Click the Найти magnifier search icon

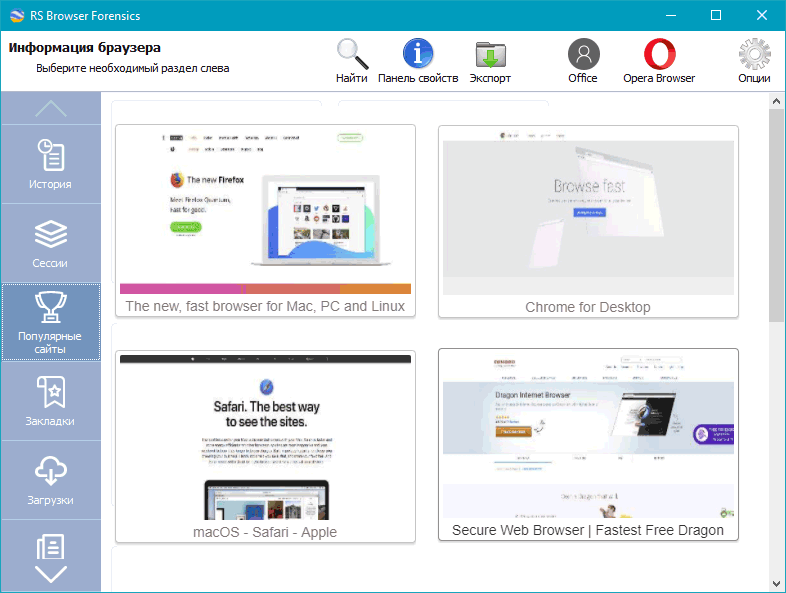352,54
